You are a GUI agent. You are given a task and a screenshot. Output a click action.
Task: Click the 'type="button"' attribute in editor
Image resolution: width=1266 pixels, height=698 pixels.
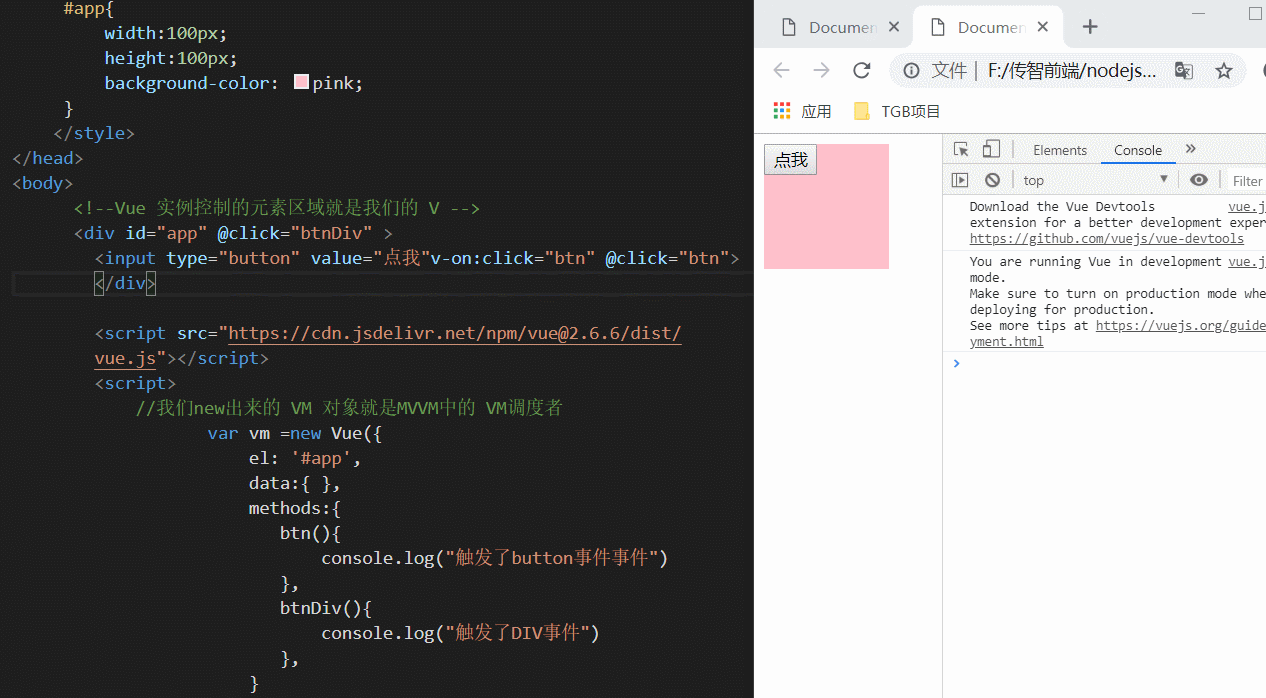[x=233, y=258]
